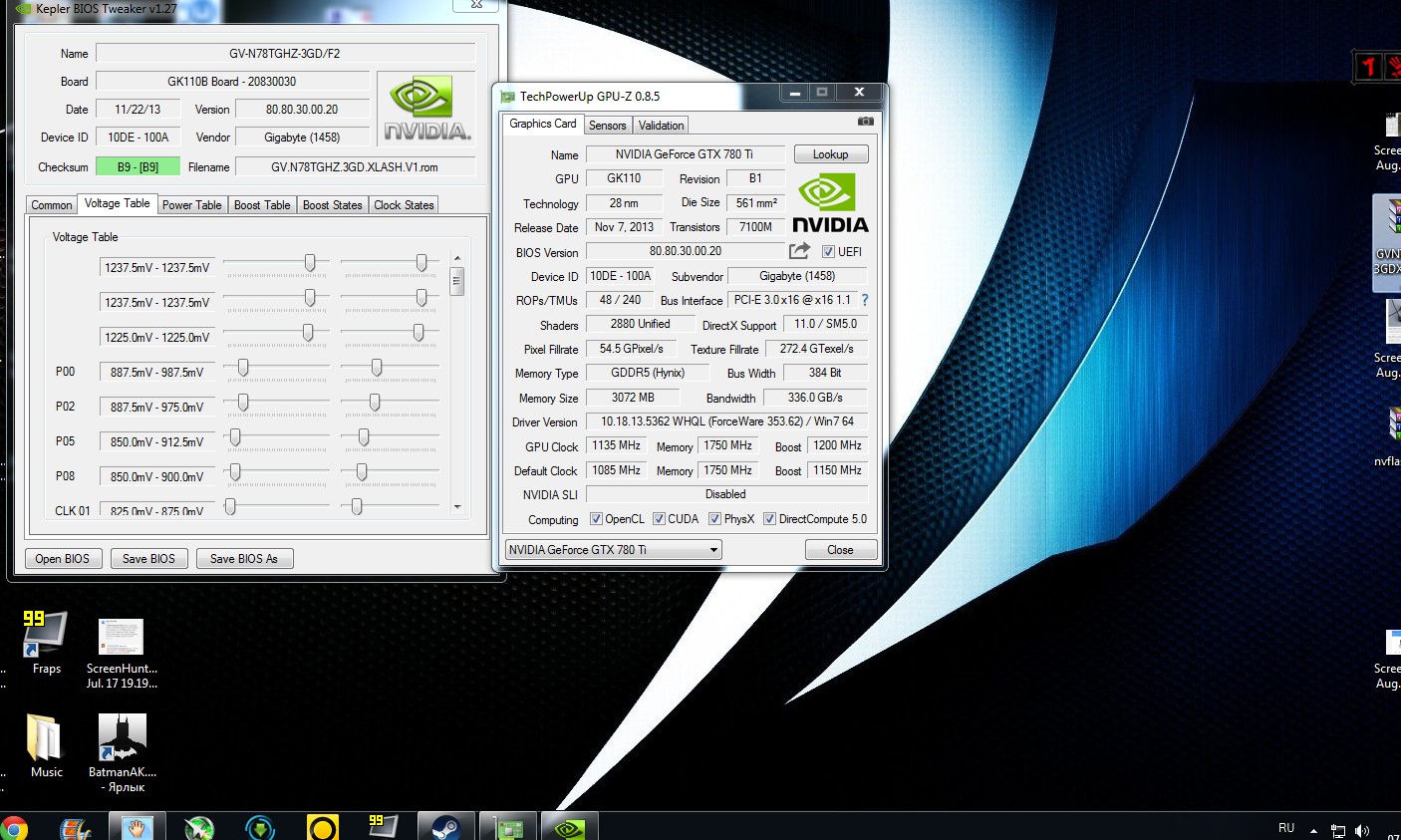Click voltage table scroll down arrow
This screenshot has height=840, width=1401.
457,507
